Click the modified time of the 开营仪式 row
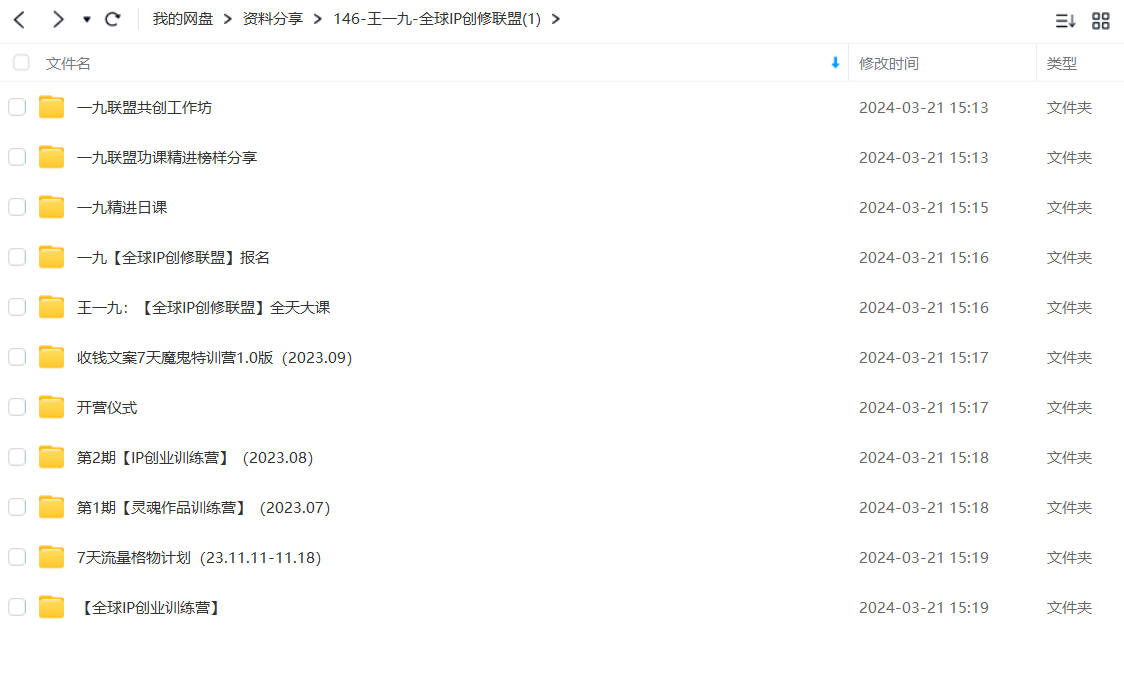This screenshot has height=700, width=1124. point(923,408)
